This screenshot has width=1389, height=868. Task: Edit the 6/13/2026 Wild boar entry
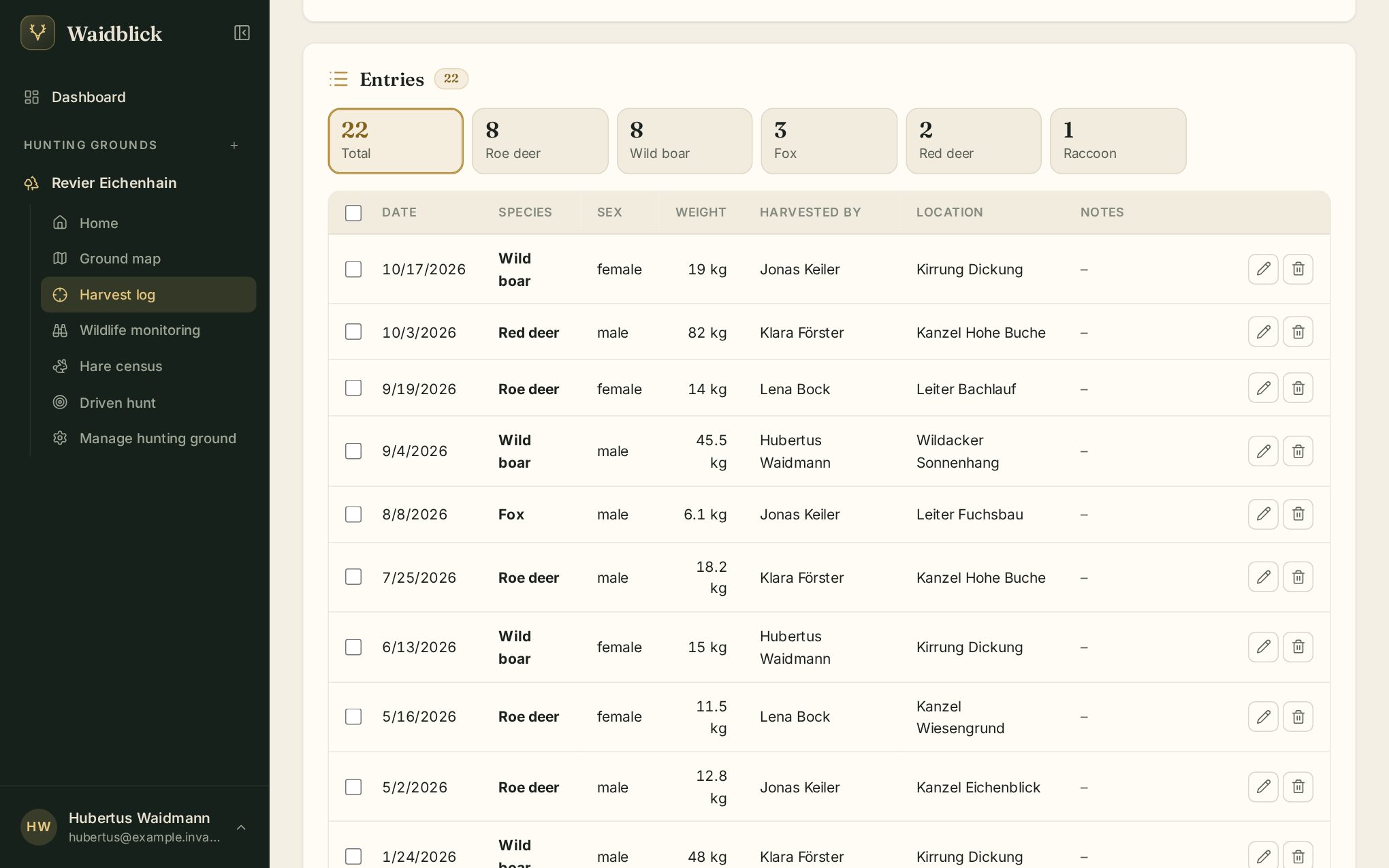tap(1263, 647)
